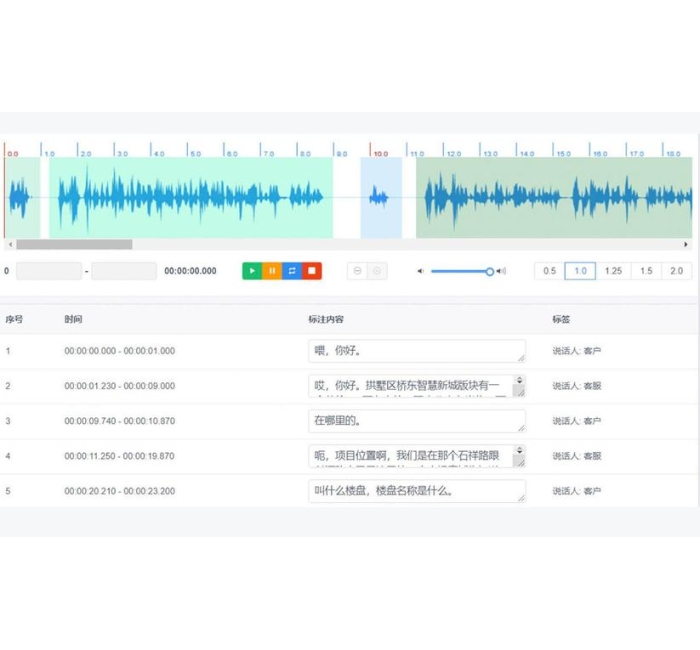Set playback speed to 0.5
This screenshot has width=700, height=650.
(x=549, y=271)
